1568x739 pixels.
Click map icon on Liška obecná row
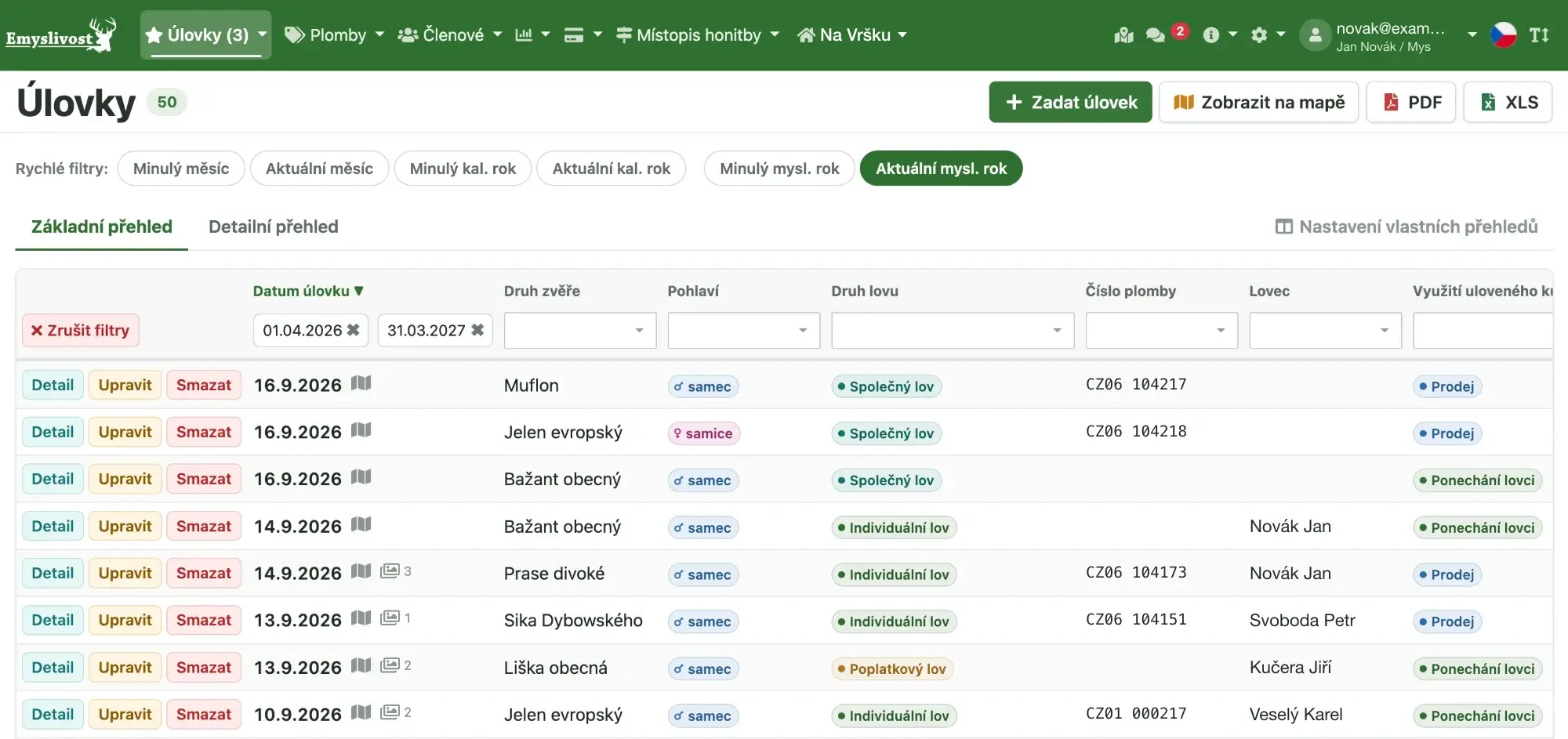(x=361, y=665)
